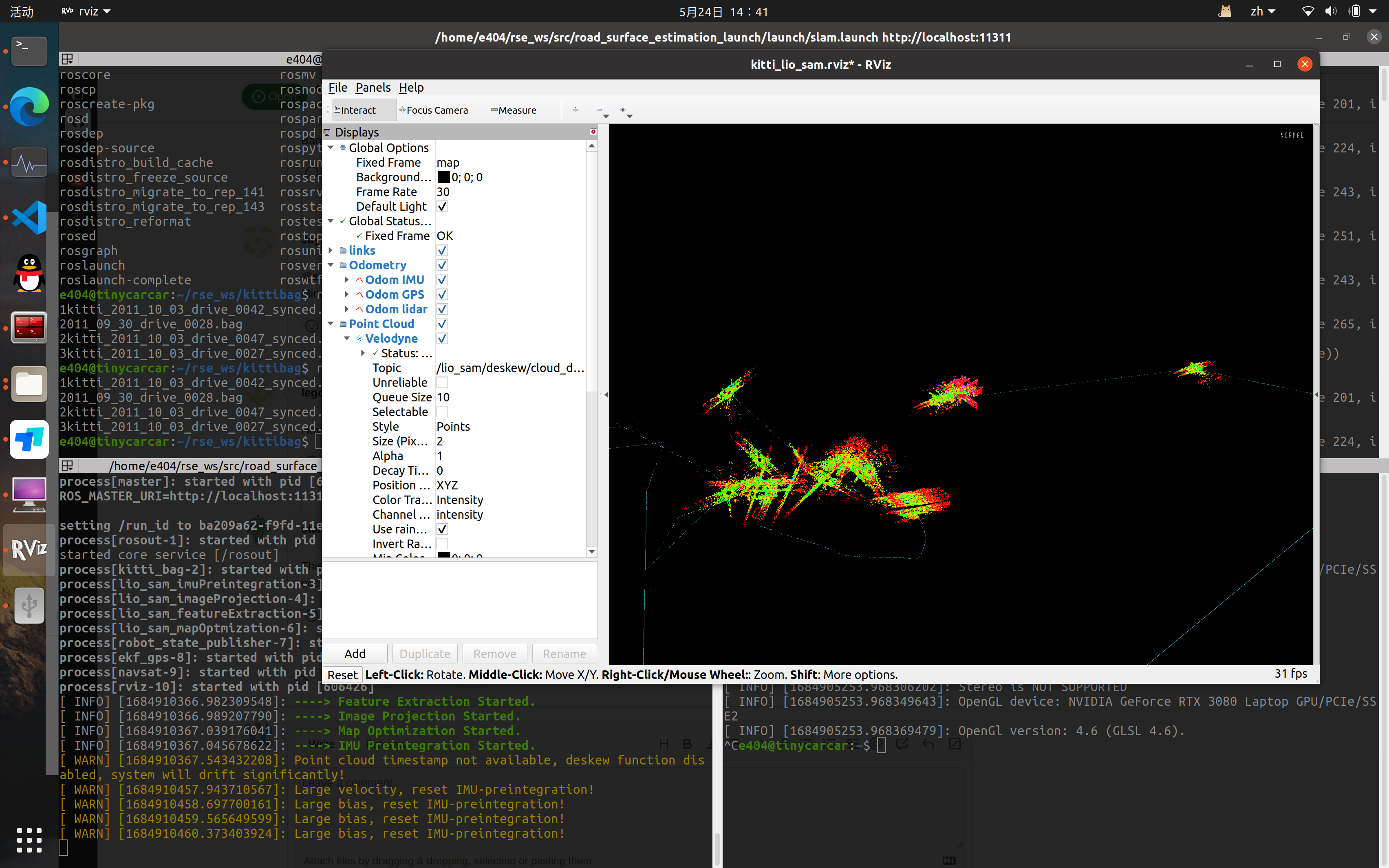Activate the Focus Camera tool
The height and width of the screenshot is (868, 1389).
click(x=436, y=110)
